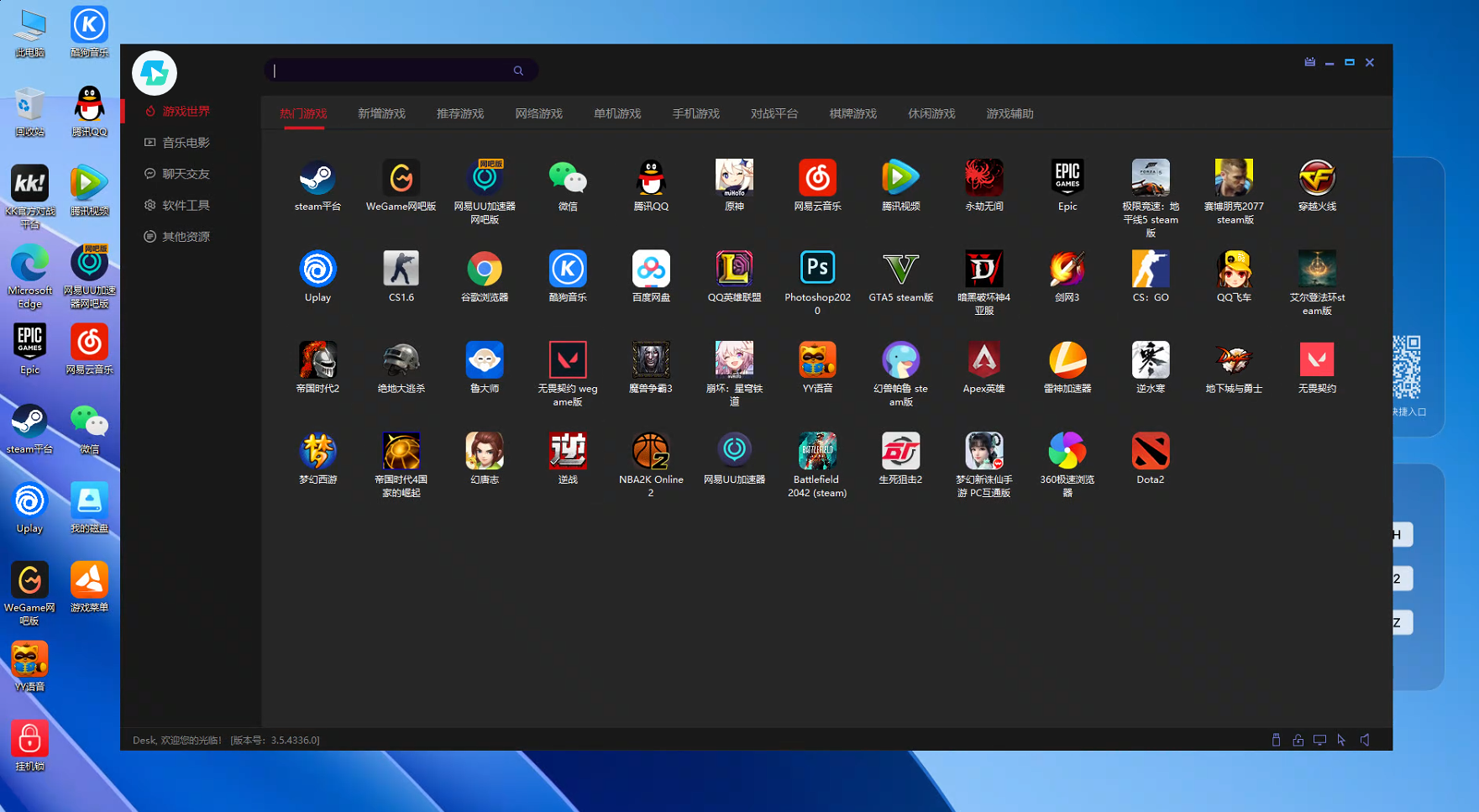The height and width of the screenshot is (812, 1479).
Task: Open 梦幻西游 game icon
Action: click(x=317, y=452)
